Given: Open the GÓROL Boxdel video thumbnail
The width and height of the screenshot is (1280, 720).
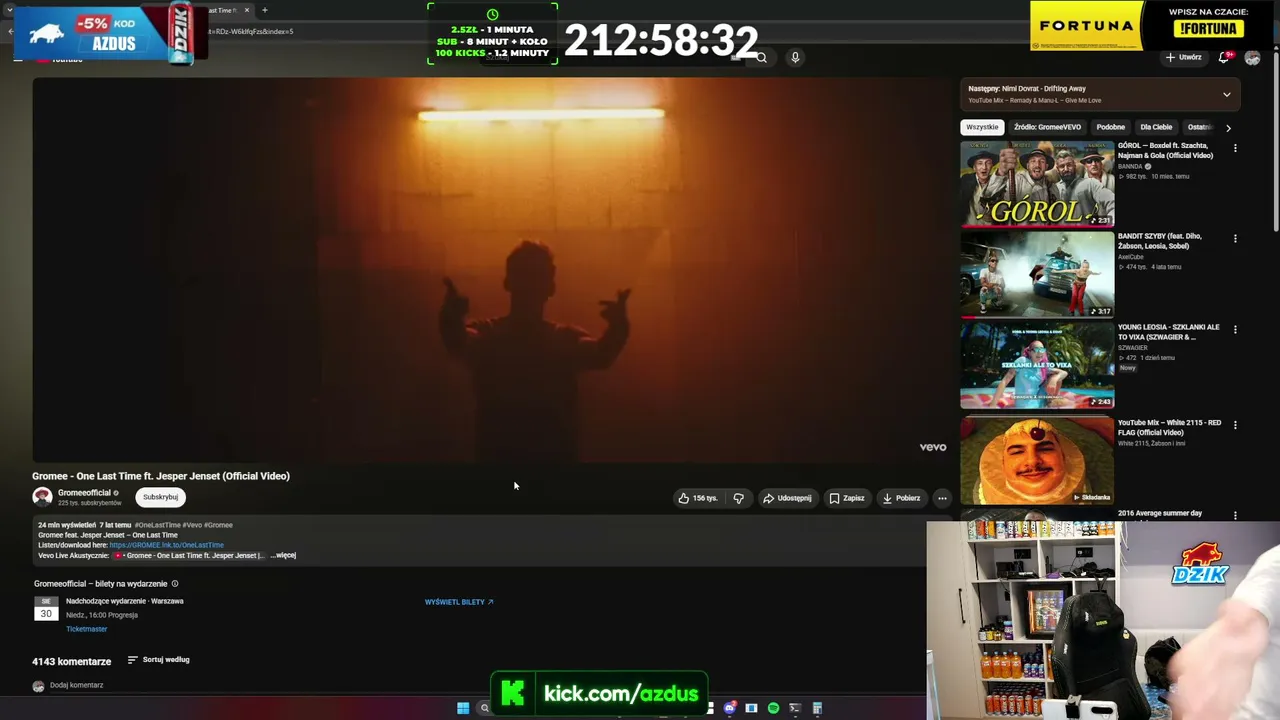Looking at the screenshot, I should point(1037,184).
